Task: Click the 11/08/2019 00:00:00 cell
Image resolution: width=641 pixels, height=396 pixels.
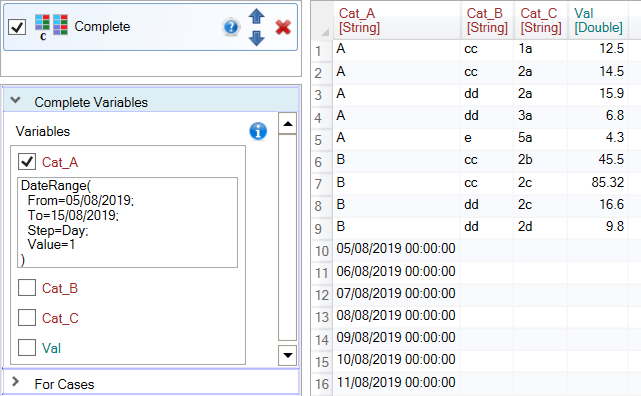Action: [x=397, y=383]
